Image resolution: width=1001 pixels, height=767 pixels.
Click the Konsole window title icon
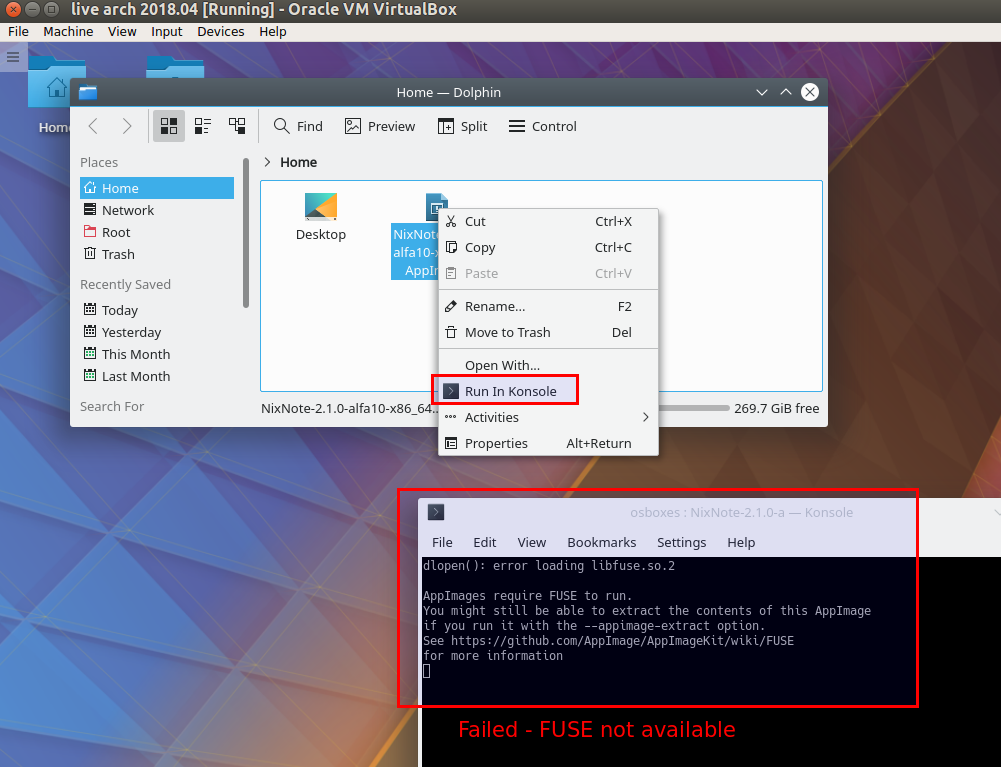point(436,512)
